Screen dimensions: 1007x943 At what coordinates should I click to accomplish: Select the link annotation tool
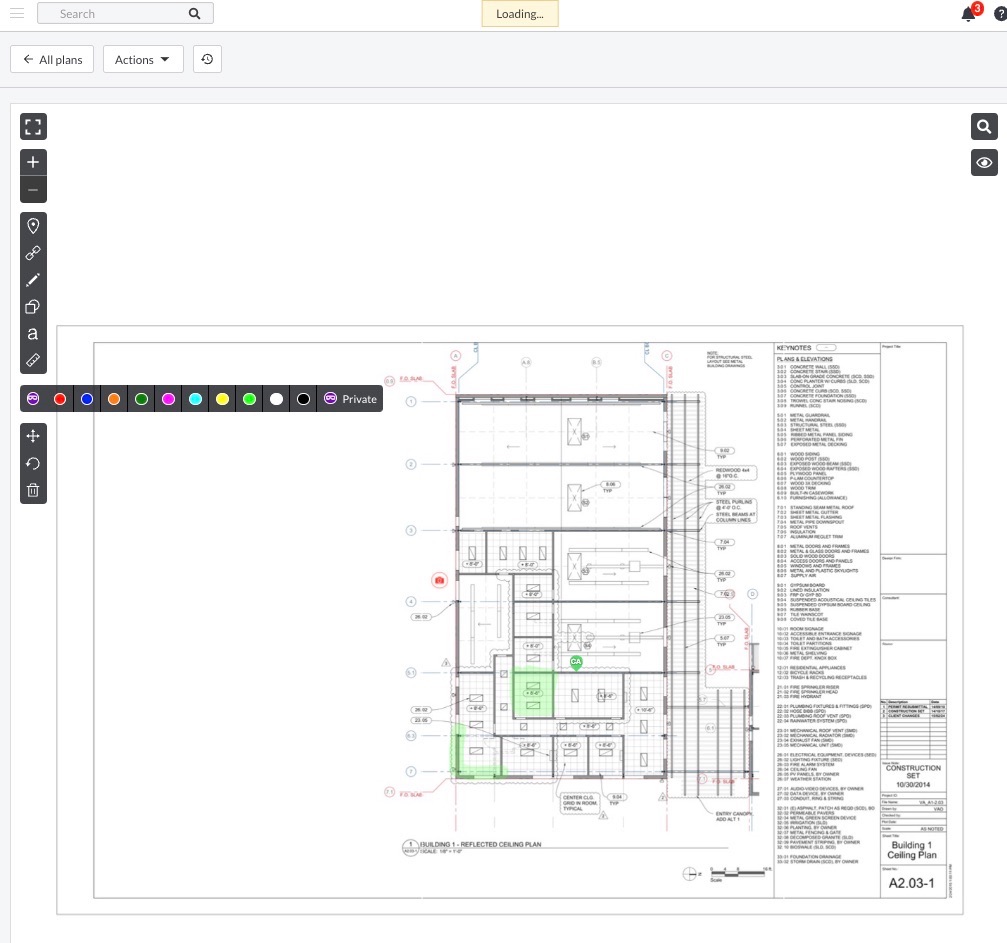(x=33, y=252)
